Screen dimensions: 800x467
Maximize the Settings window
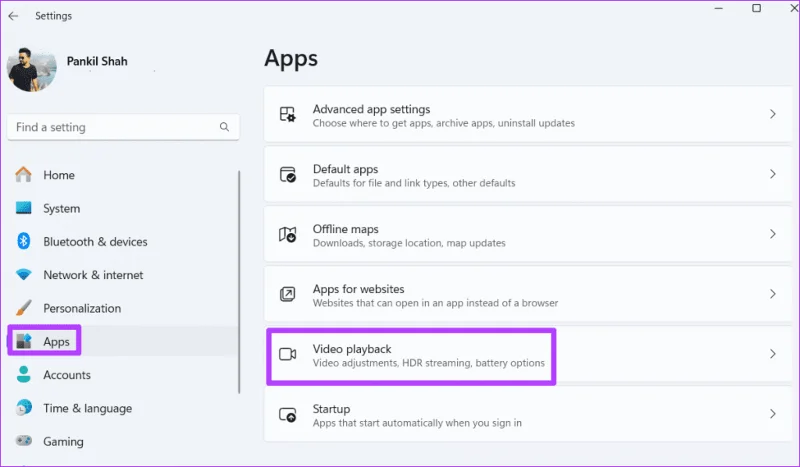(757, 8)
